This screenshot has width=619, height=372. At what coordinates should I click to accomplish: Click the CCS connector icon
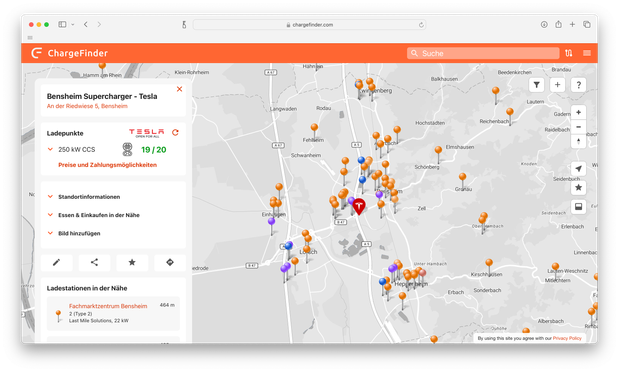click(127, 149)
